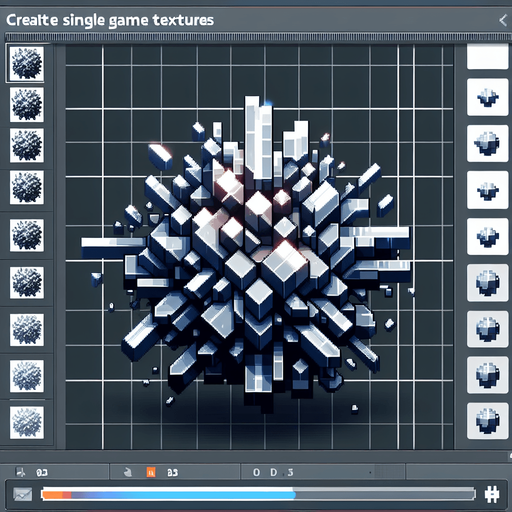
Task: Choose the second tile in the right column
Action: [487, 97]
